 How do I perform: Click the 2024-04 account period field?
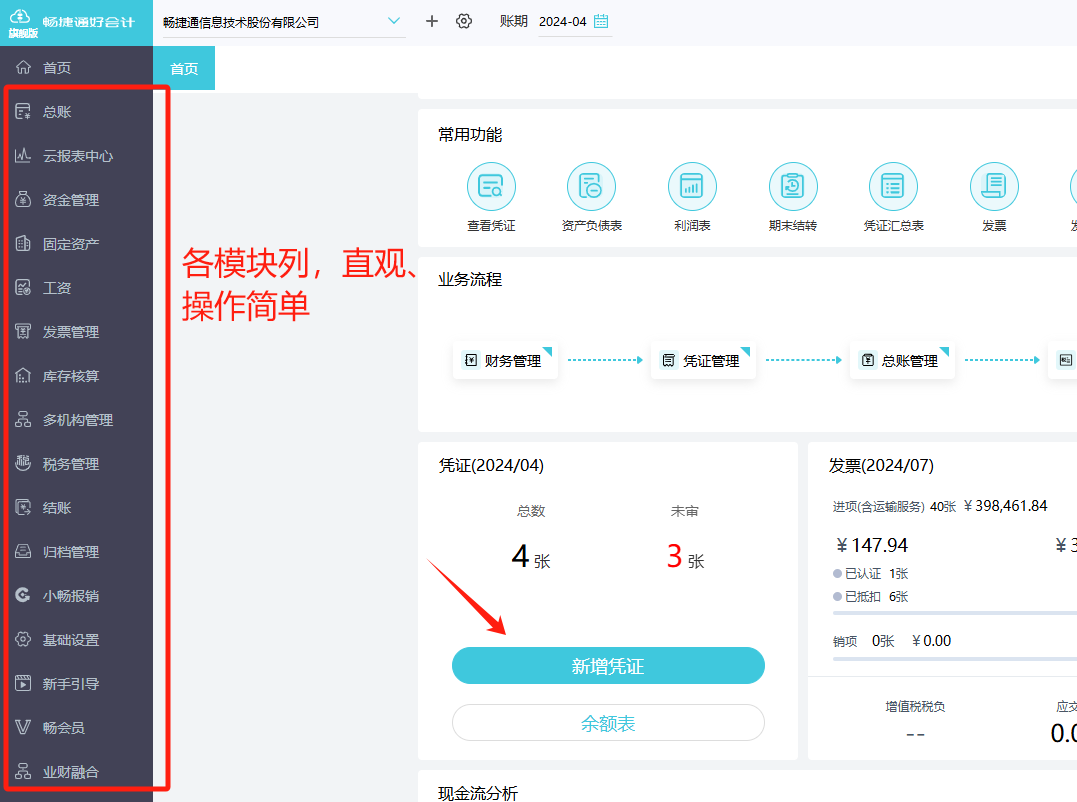(x=564, y=20)
